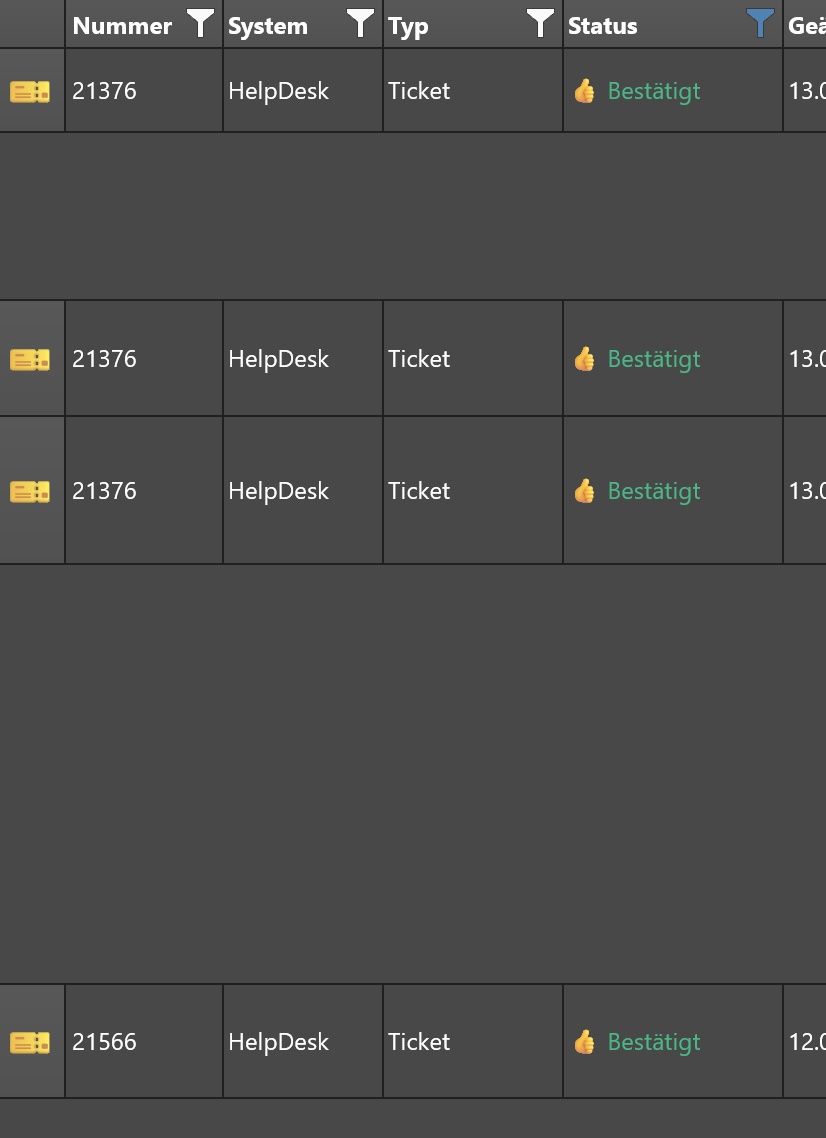826x1138 pixels.
Task: Sort by the System column header
Action: pyautogui.click(x=268, y=26)
